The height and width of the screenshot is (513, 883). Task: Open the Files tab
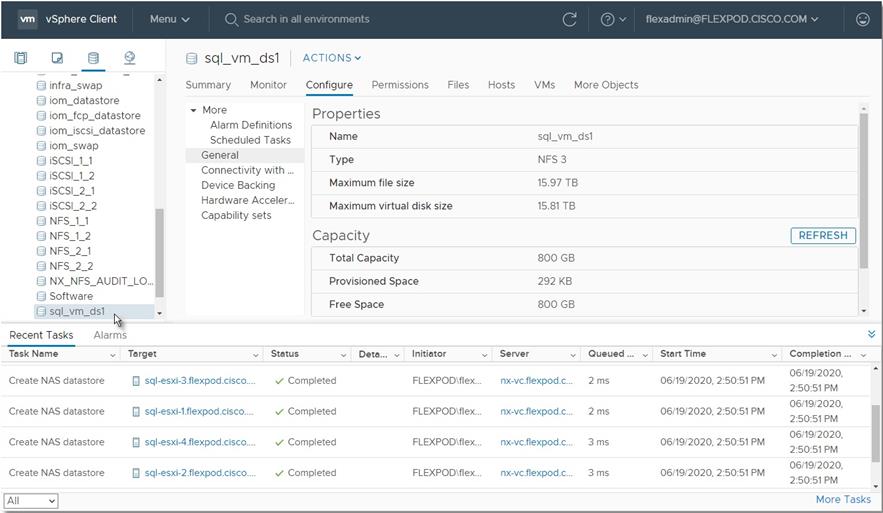(x=458, y=85)
